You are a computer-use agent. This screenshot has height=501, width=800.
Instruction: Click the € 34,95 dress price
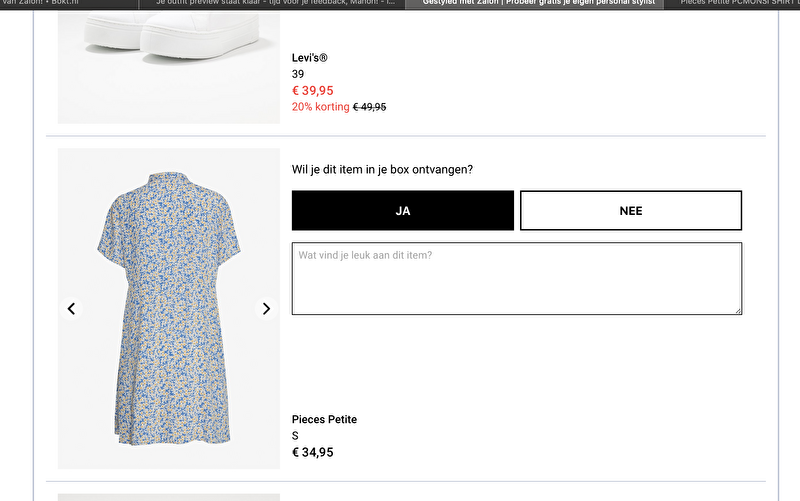(x=313, y=452)
